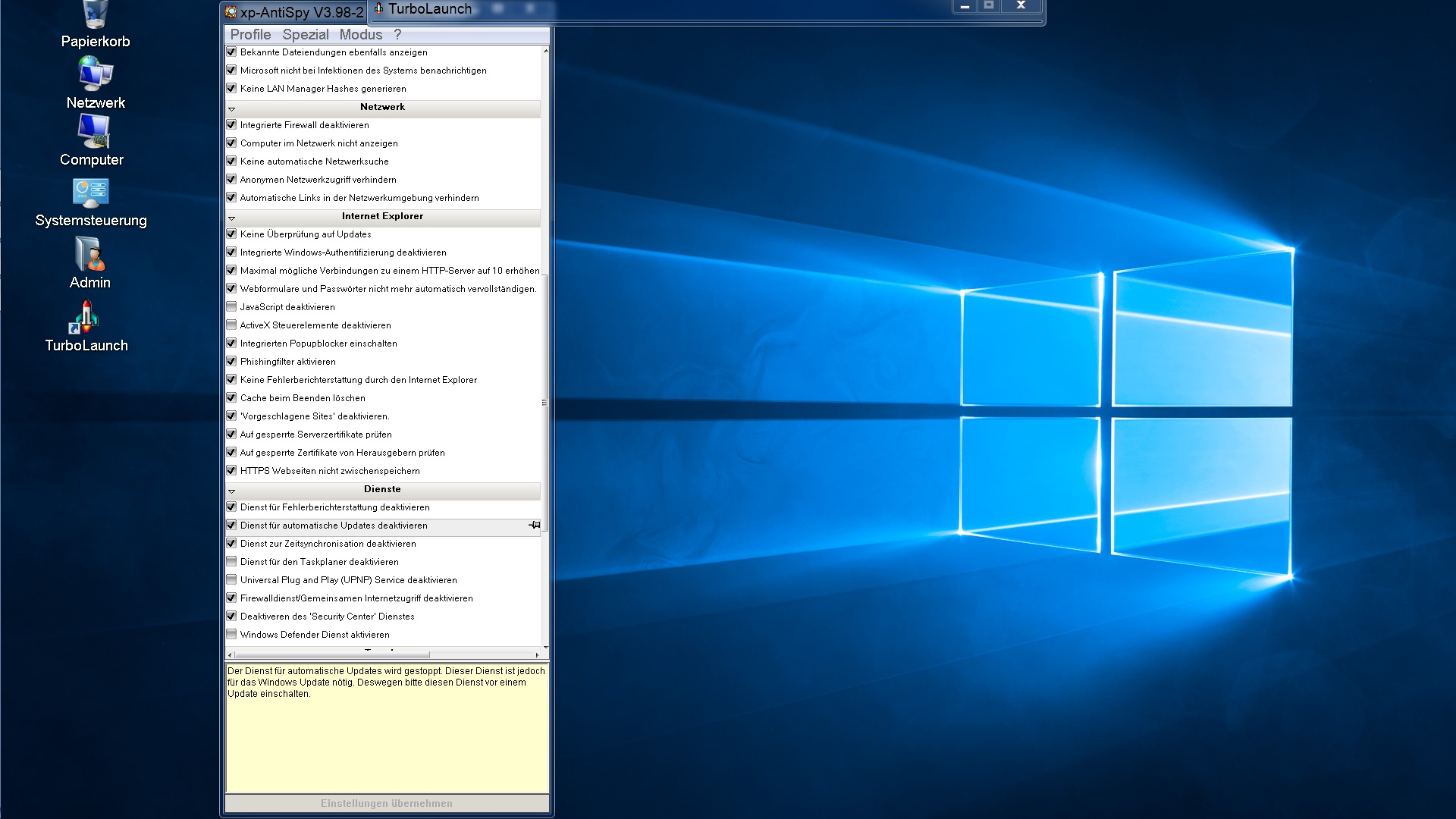The width and height of the screenshot is (1456, 819).
Task: Open the Papierkorb desktop icon
Action: 95,17
